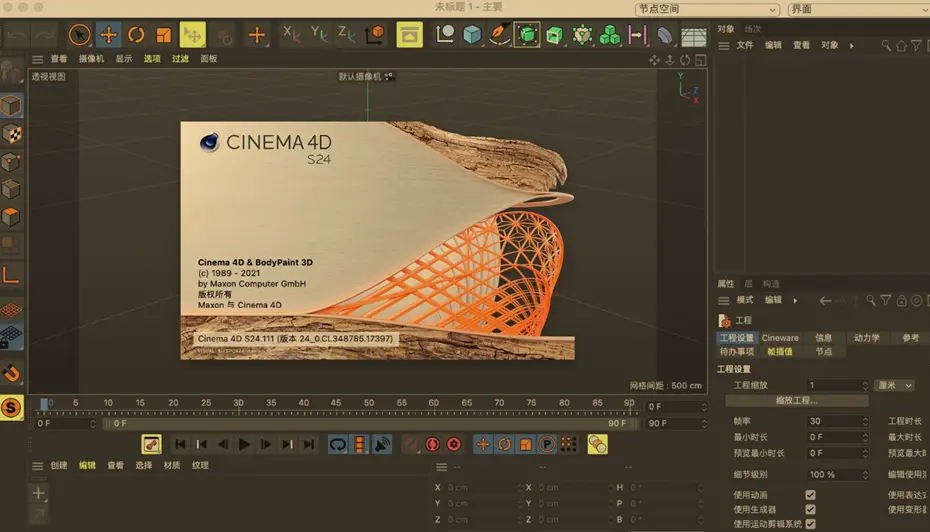Switch to the 节点 tab in attributes
930x532 pixels.
click(823, 352)
